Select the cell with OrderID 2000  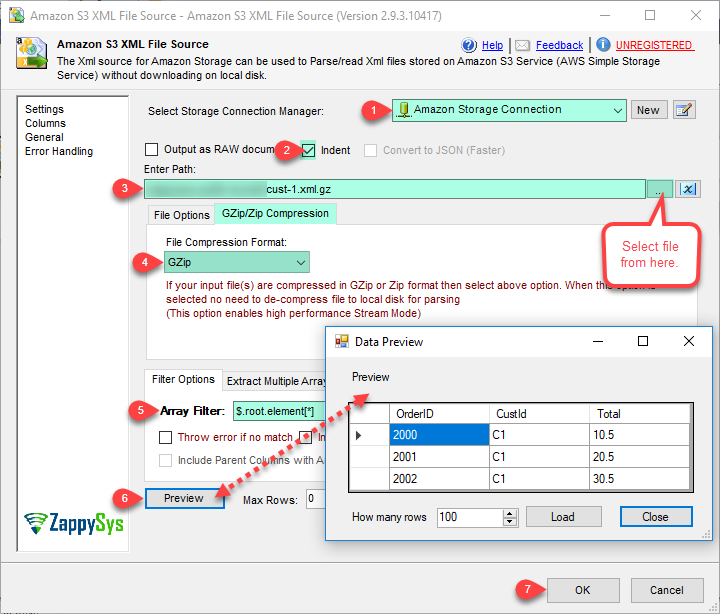[439, 434]
